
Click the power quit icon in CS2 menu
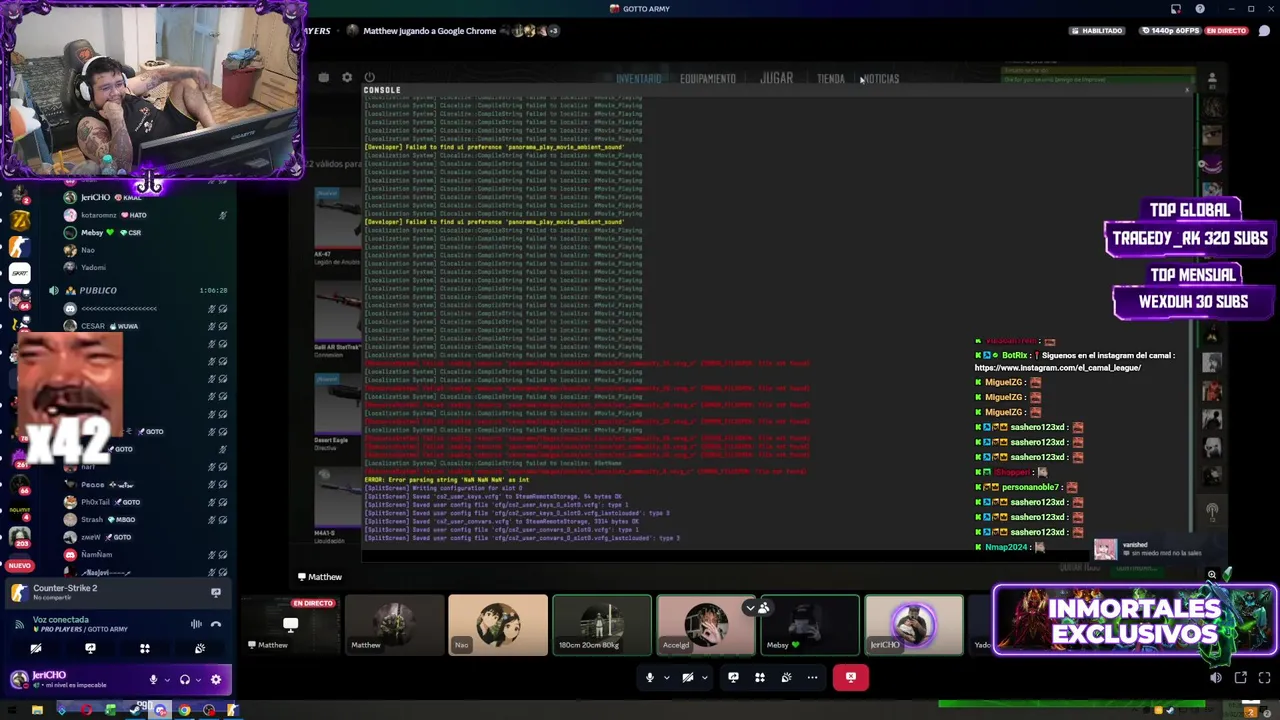(369, 77)
